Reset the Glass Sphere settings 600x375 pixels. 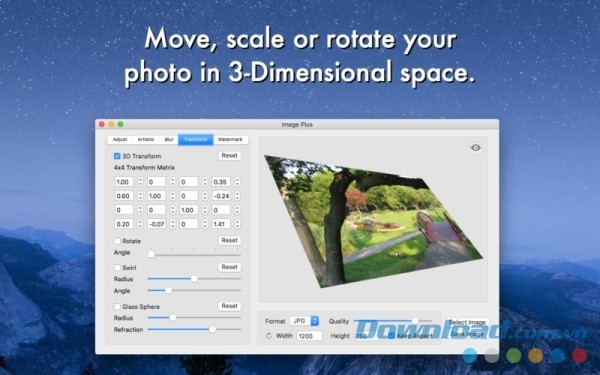click(230, 306)
